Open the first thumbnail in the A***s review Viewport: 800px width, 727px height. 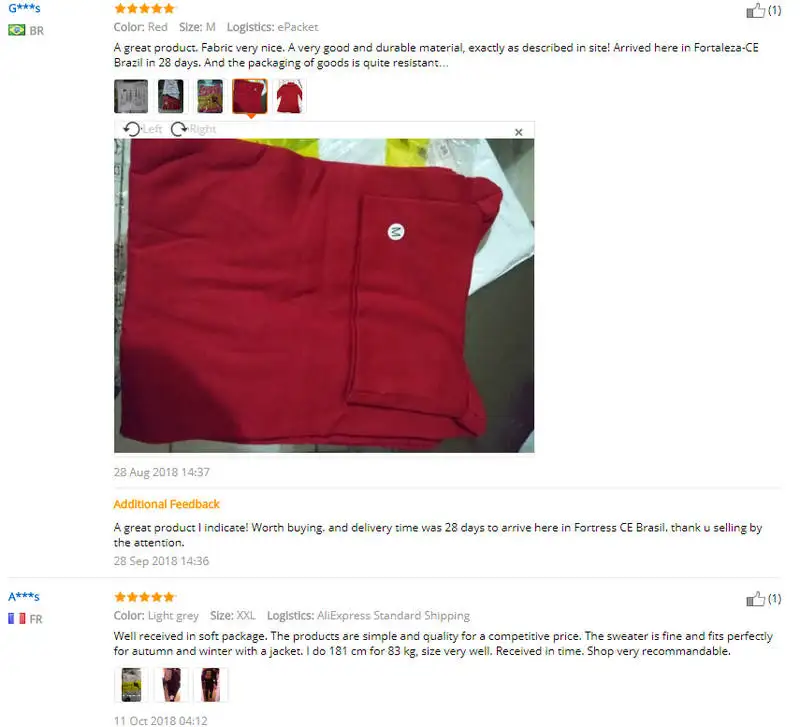[x=131, y=685]
